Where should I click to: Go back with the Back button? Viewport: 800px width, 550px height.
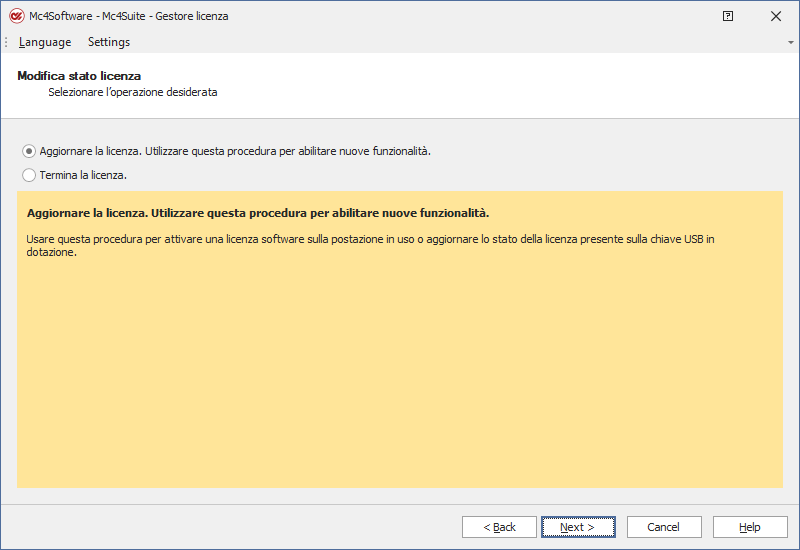pyautogui.click(x=499, y=527)
